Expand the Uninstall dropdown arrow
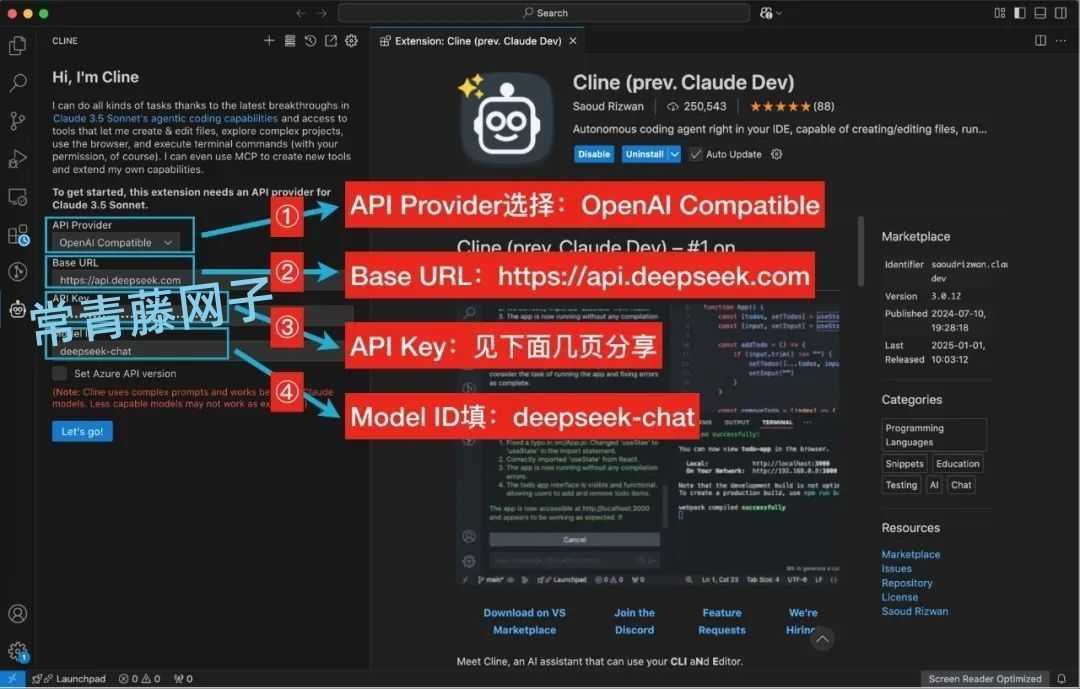The image size is (1080, 689). point(674,154)
